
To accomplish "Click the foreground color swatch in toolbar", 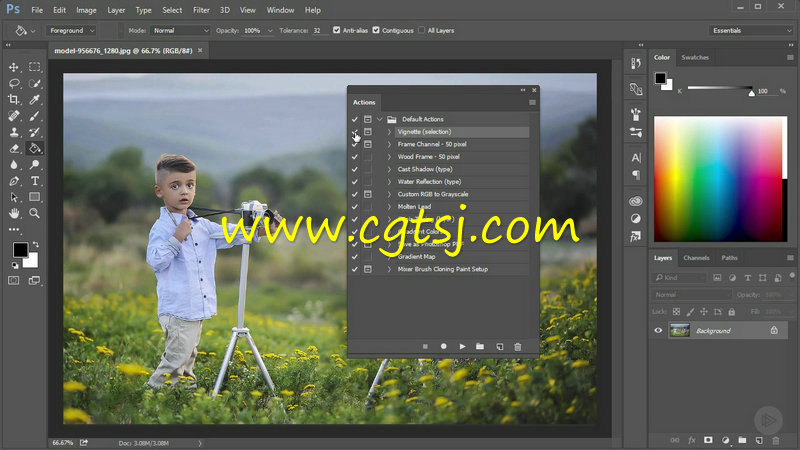I will [20, 249].
